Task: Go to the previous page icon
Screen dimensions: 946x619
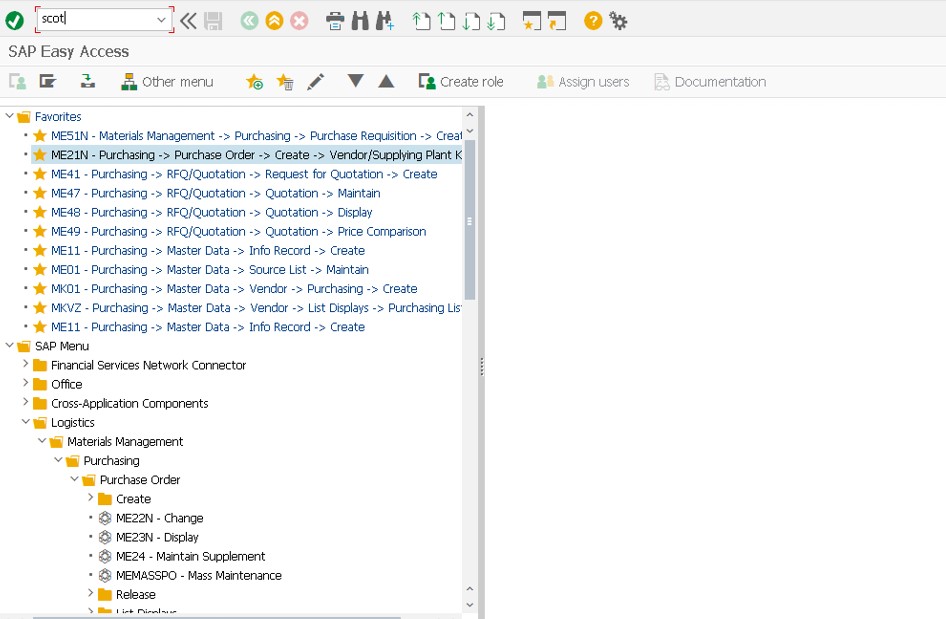Action: (x=446, y=21)
